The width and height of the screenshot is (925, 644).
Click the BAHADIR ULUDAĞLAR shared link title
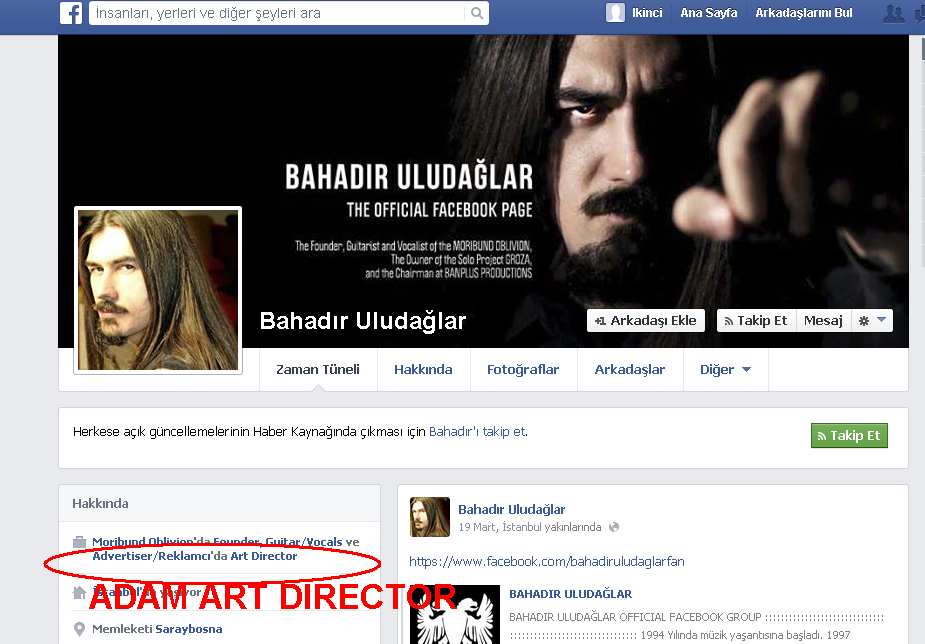570,594
